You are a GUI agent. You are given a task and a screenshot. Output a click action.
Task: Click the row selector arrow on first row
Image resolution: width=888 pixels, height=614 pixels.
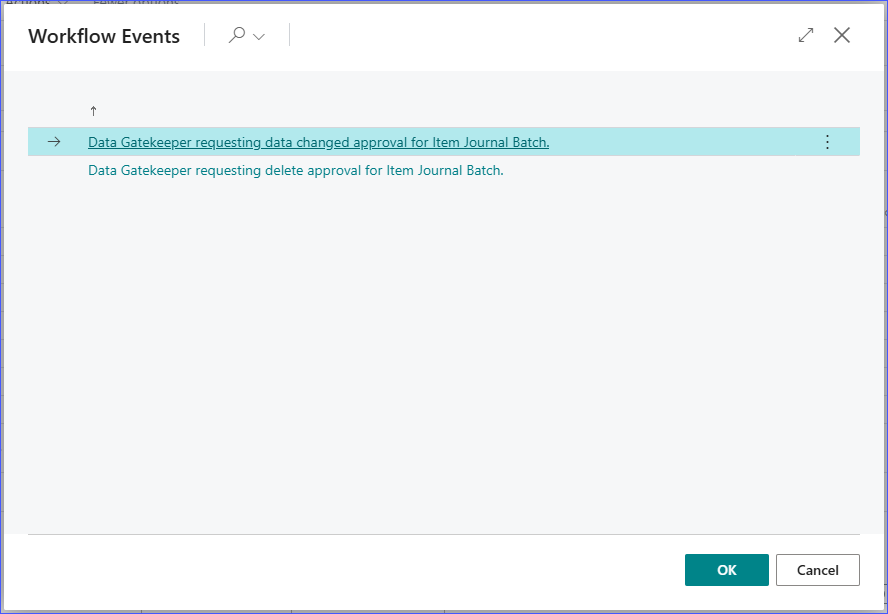54,142
